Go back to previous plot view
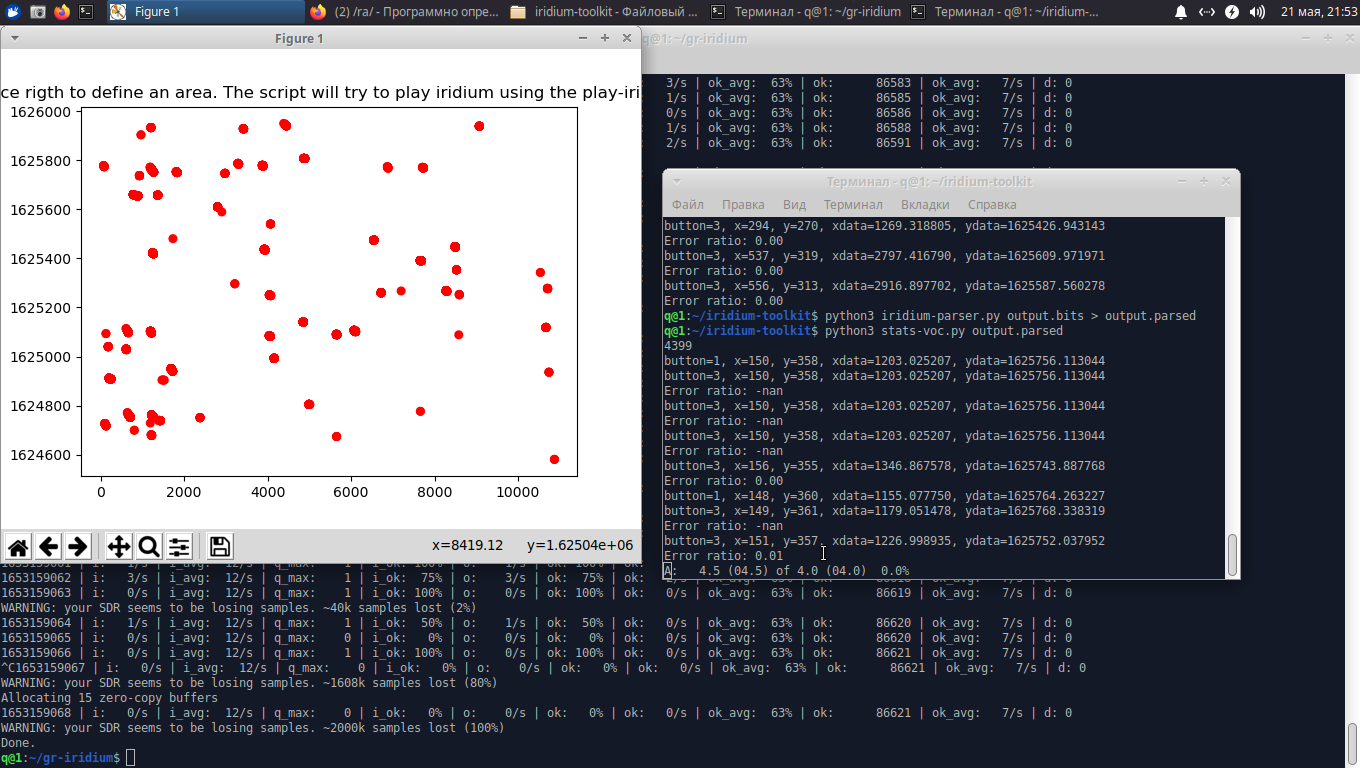 [x=48, y=546]
